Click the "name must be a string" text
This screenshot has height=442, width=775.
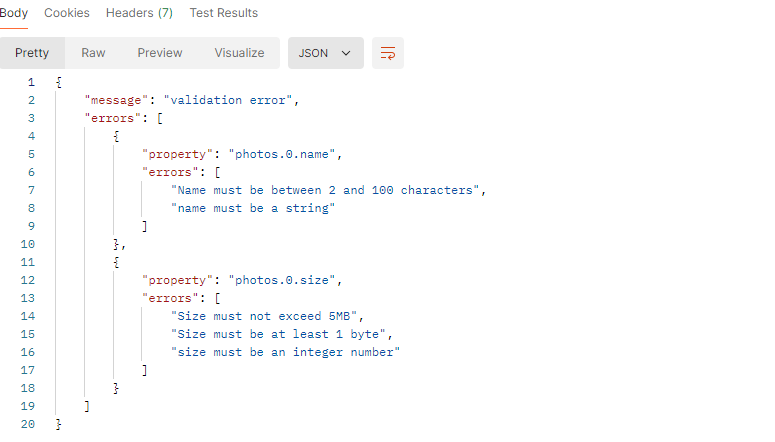point(253,208)
